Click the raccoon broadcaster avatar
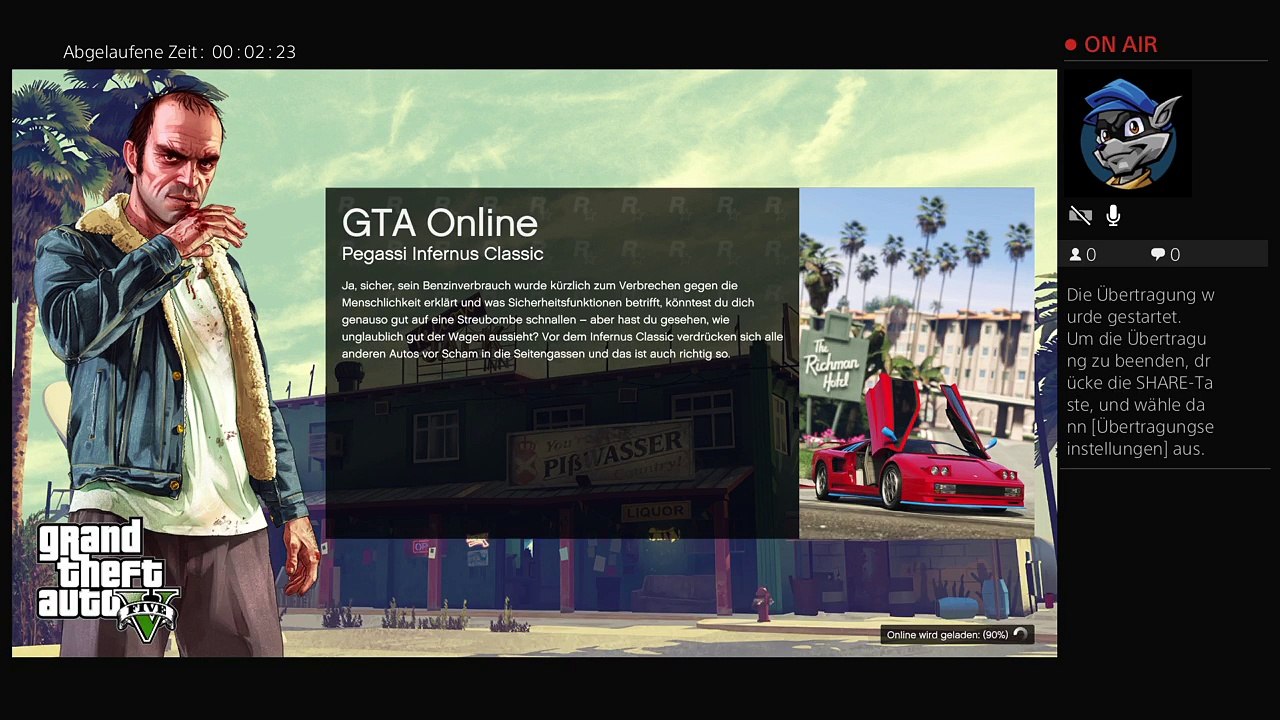The width and height of the screenshot is (1280, 720). click(x=1130, y=134)
